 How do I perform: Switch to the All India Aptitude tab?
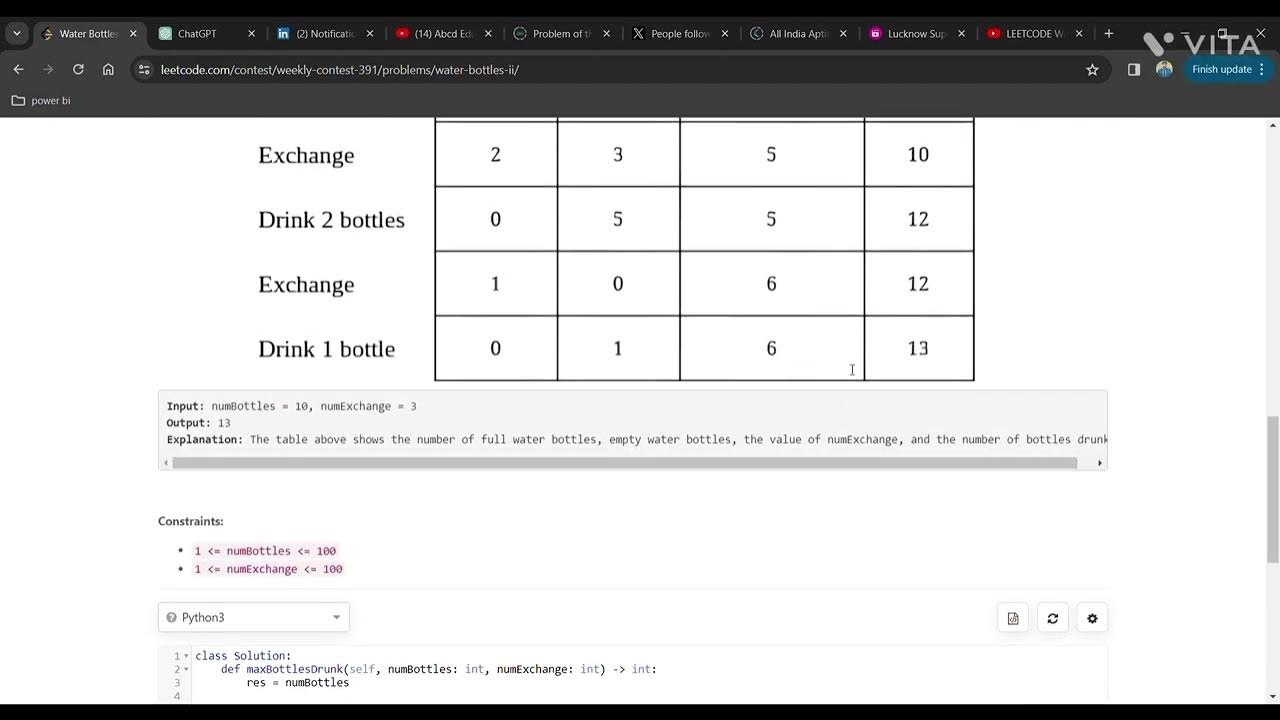pos(798,33)
